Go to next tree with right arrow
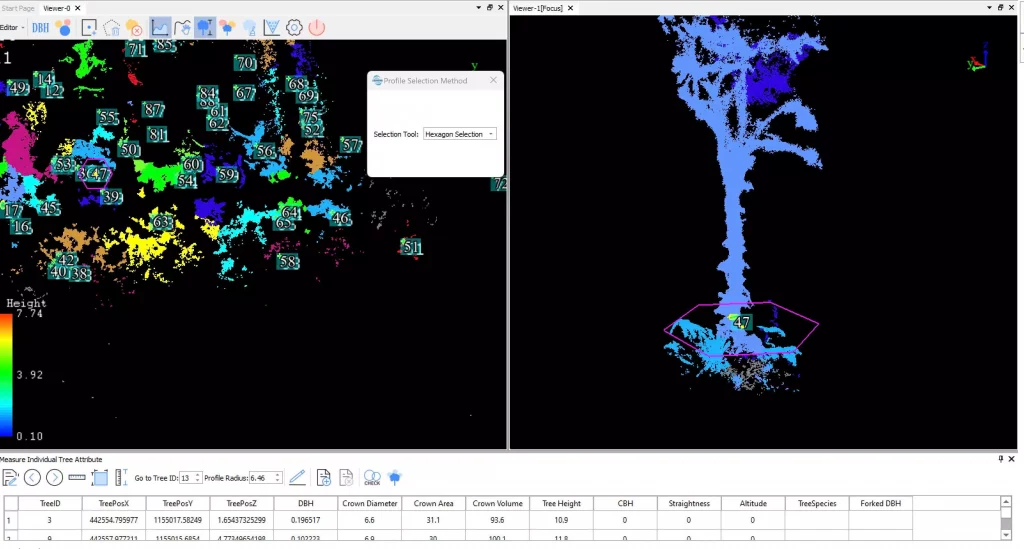This screenshot has width=1024, height=549. (x=54, y=478)
